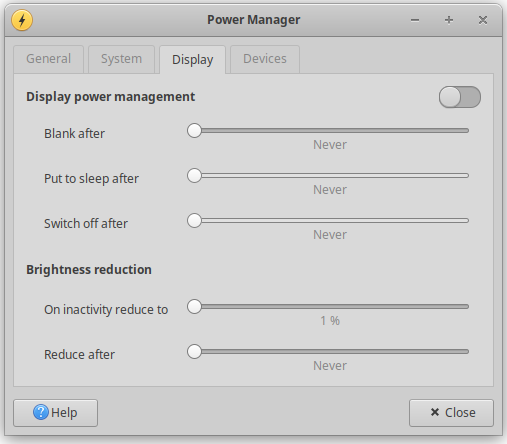
Task: Click the Never value under Put to sleep
Action: 330,190
